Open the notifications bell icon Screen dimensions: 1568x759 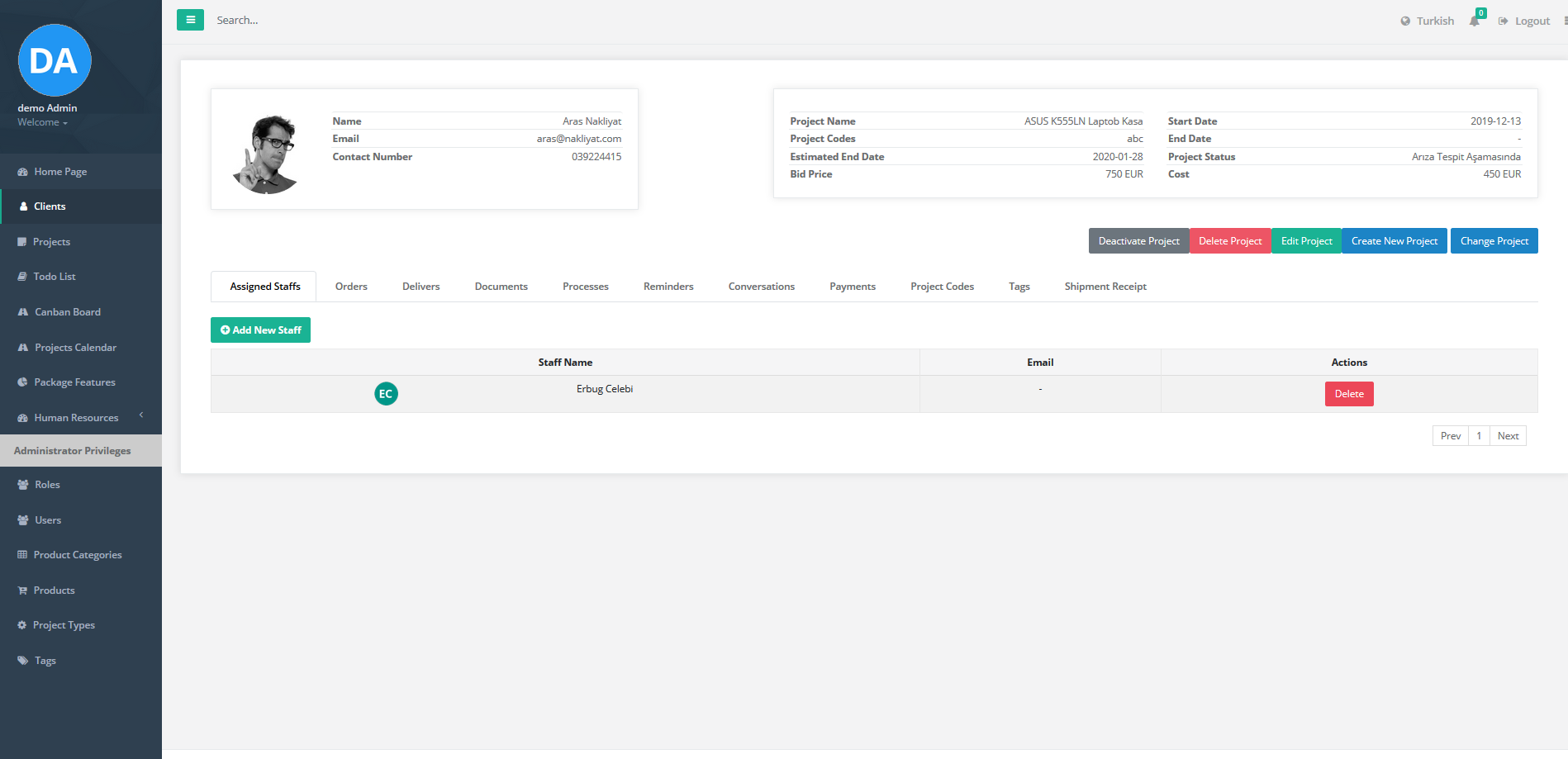click(x=1475, y=21)
